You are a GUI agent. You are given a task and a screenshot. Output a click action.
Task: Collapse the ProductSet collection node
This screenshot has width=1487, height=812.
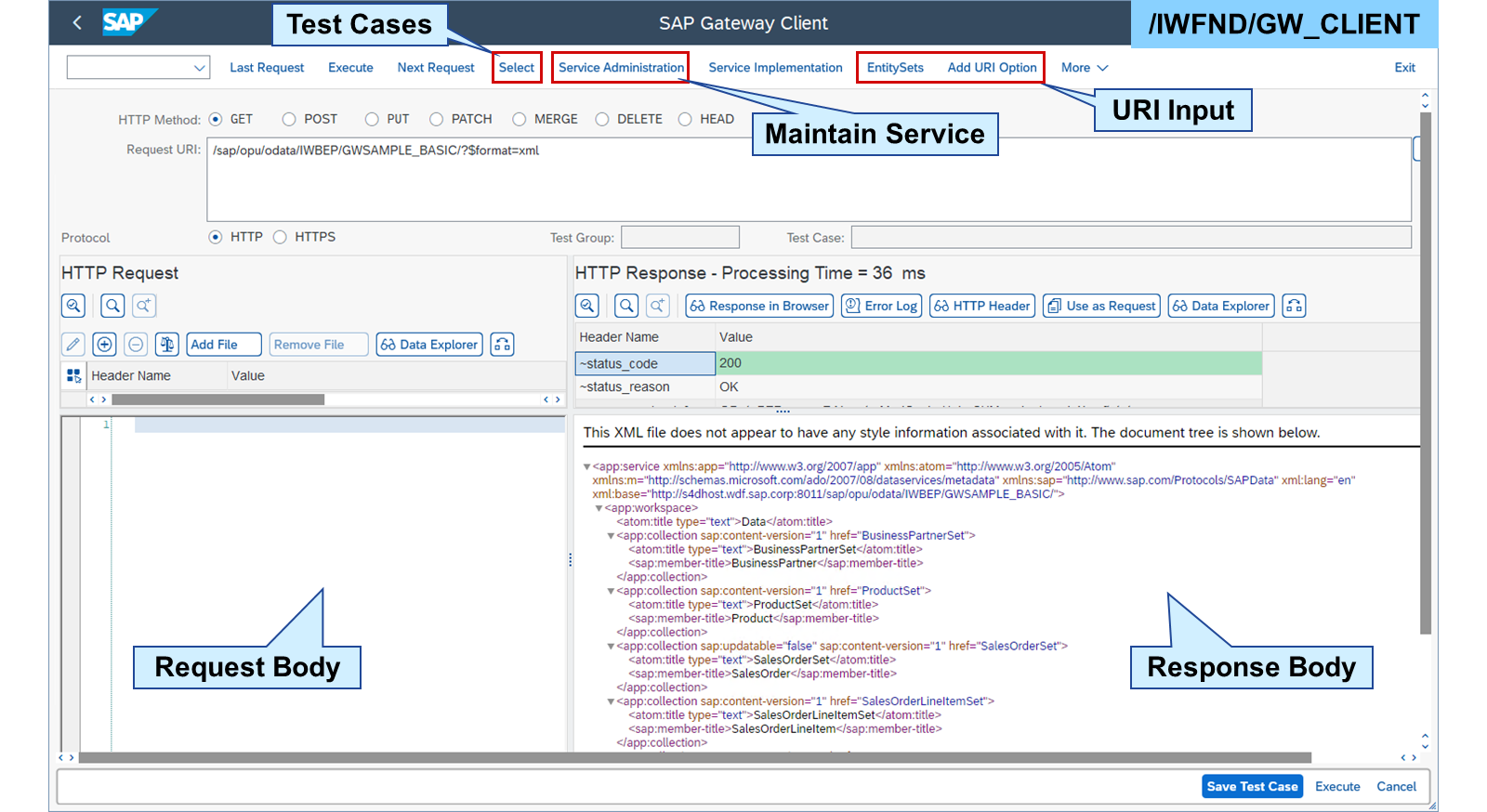click(611, 591)
